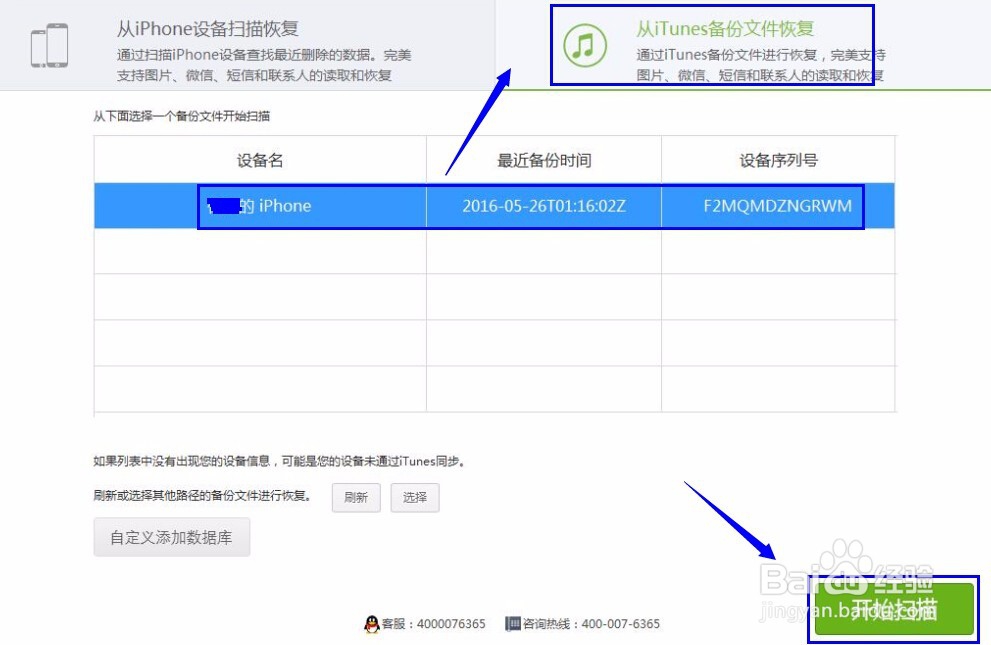991x645 pixels.
Task: Click serial number F2MQMDZNGRWM
Action: click(777, 206)
